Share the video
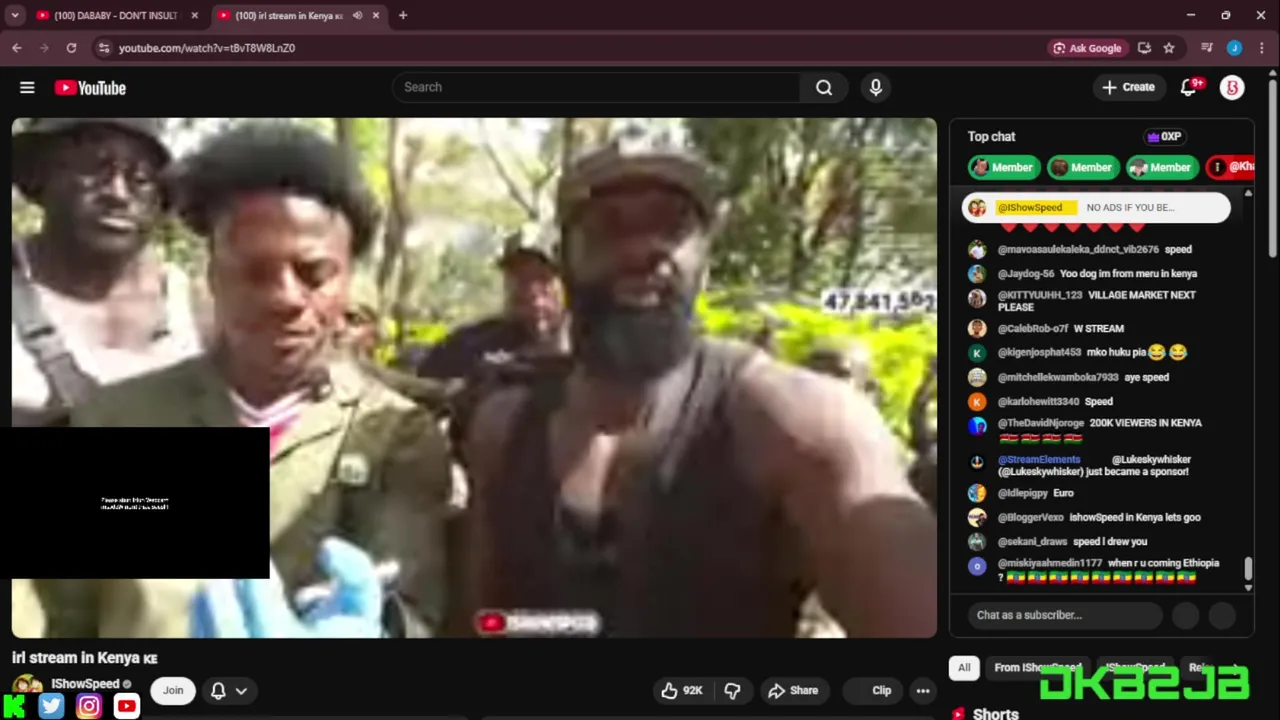Image resolution: width=1280 pixels, height=720 pixels. click(x=793, y=690)
